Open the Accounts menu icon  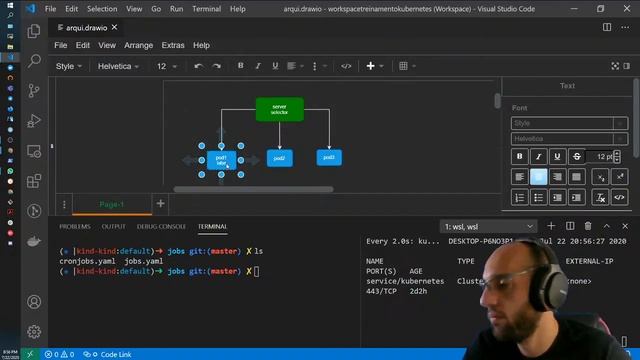point(34,302)
